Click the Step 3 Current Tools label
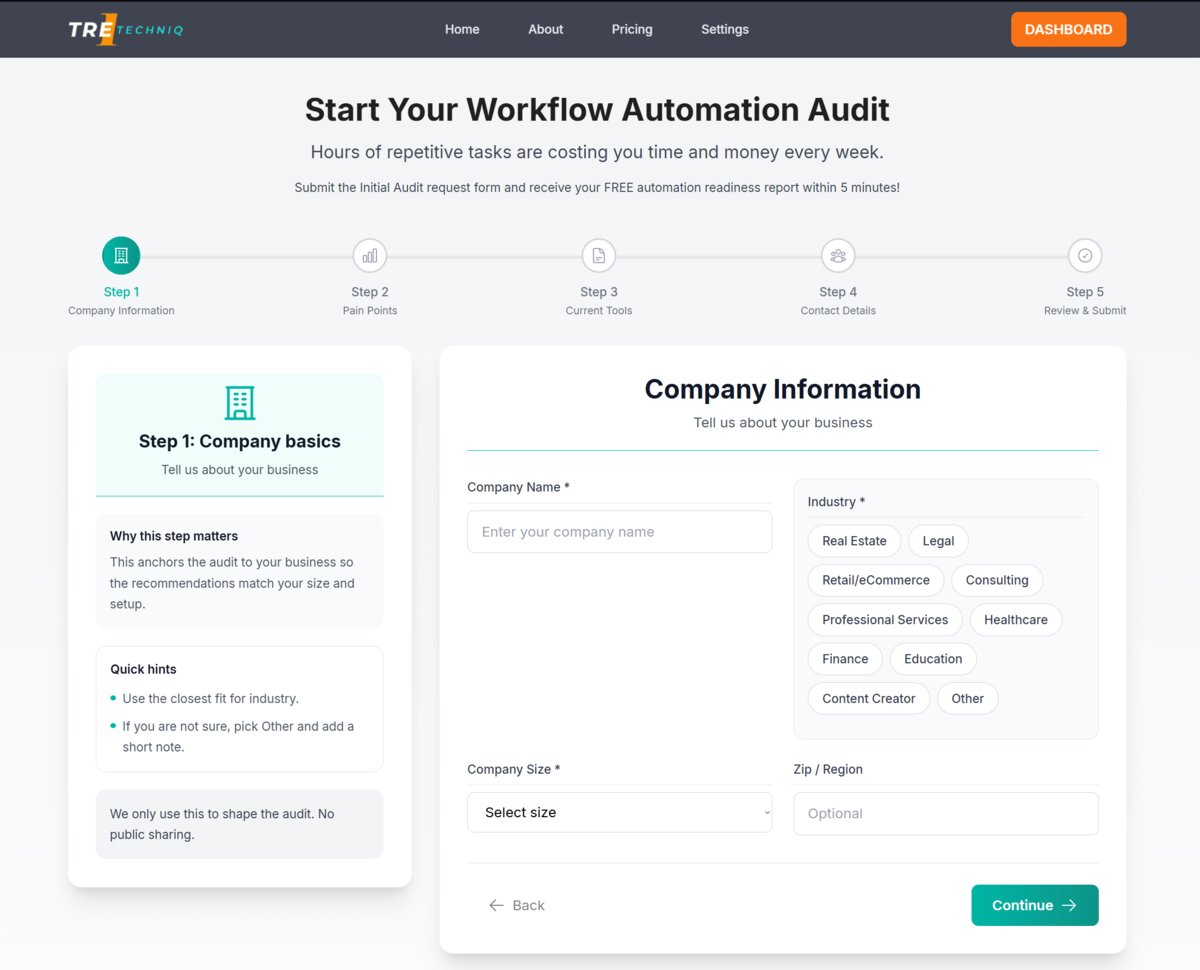Screen dimensions: 1200x970 pyautogui.click(x=599, y=301)
